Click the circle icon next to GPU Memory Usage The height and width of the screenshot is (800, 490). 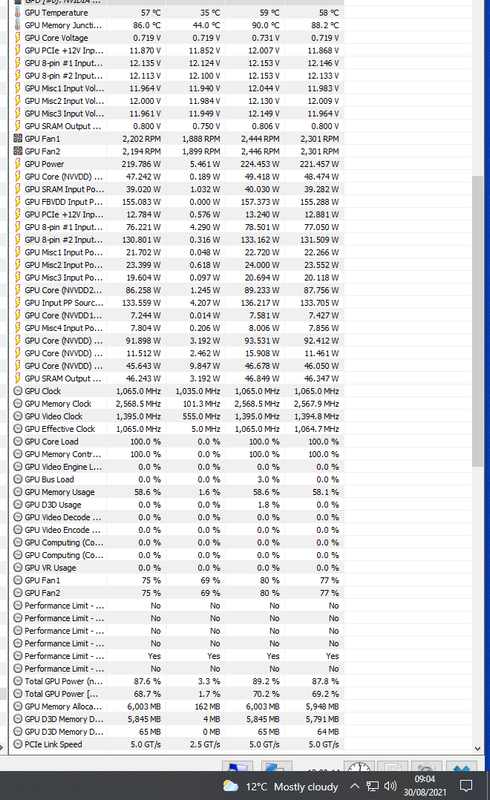coord(18,492)
